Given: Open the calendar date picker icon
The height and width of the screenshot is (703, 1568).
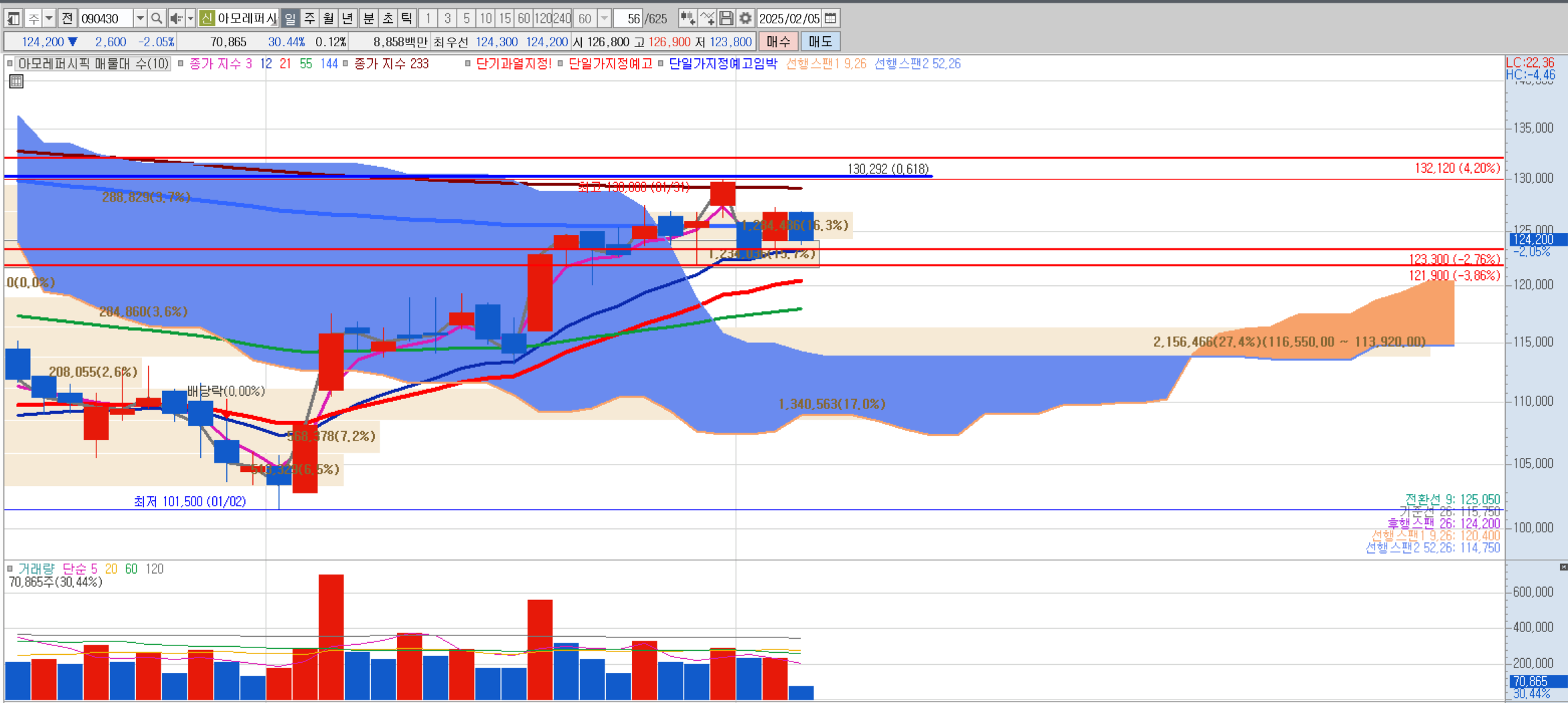Looking at the screenshot, I should coord(831,19).
